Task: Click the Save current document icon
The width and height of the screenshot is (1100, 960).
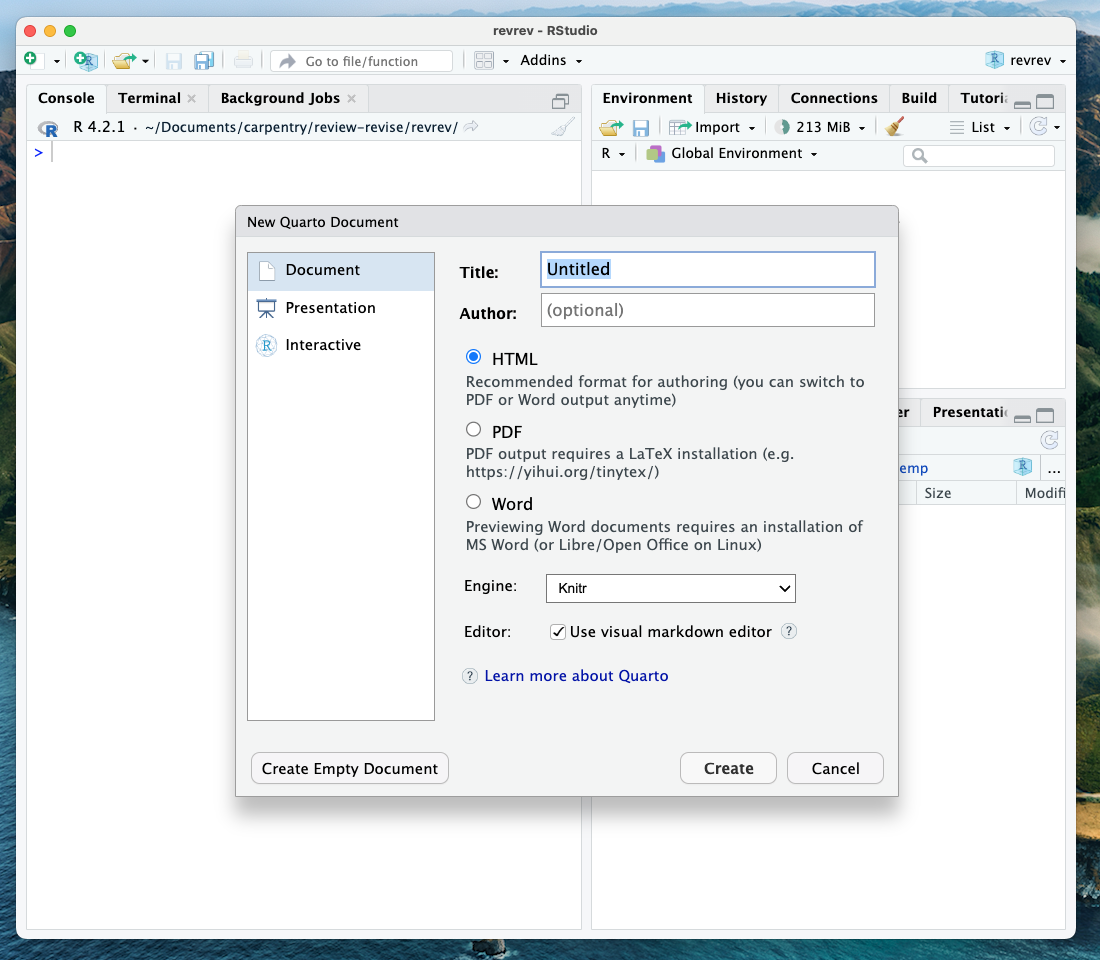Action: [173, 61]
